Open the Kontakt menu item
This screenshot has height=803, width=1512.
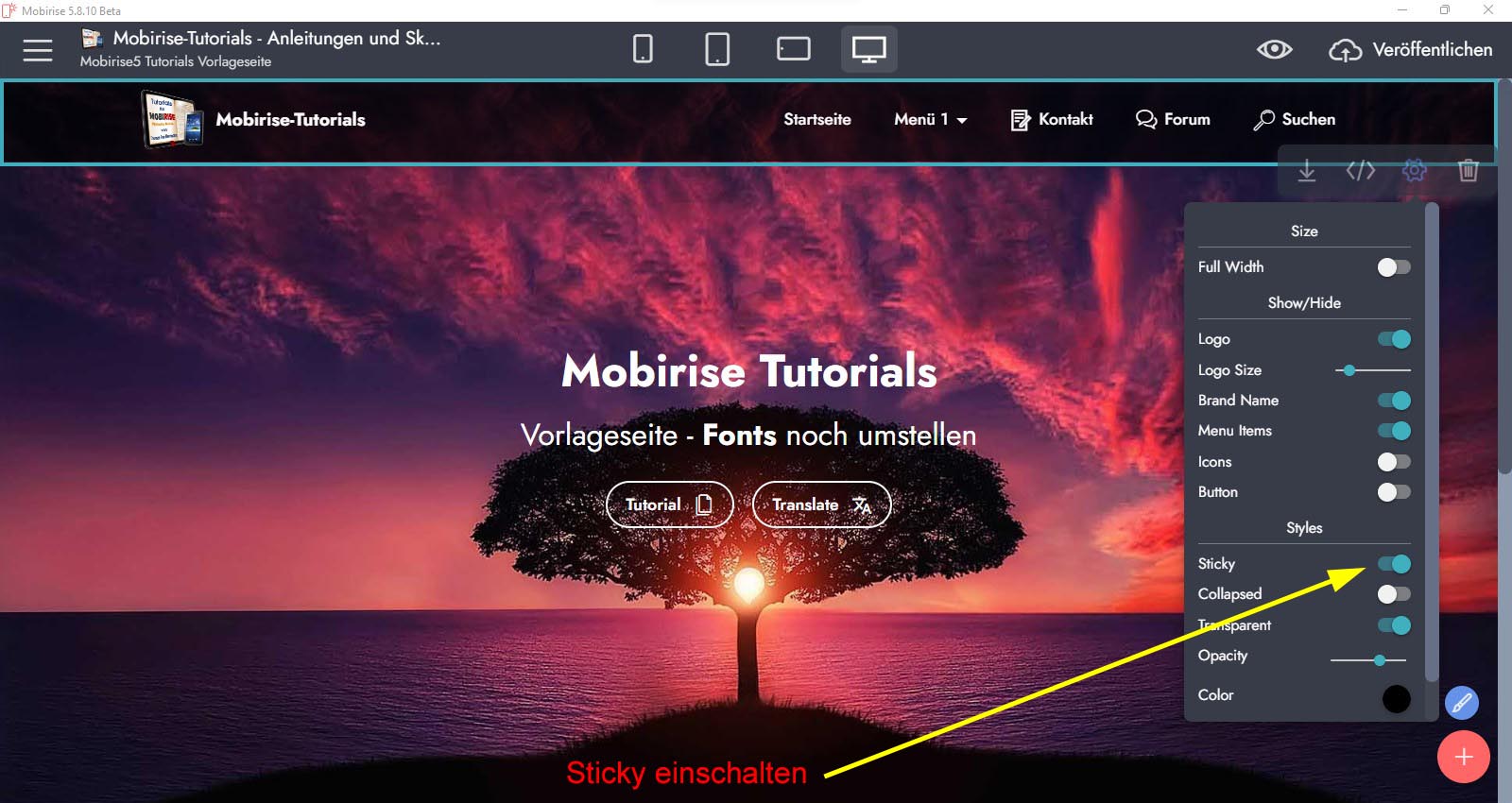1052,119
